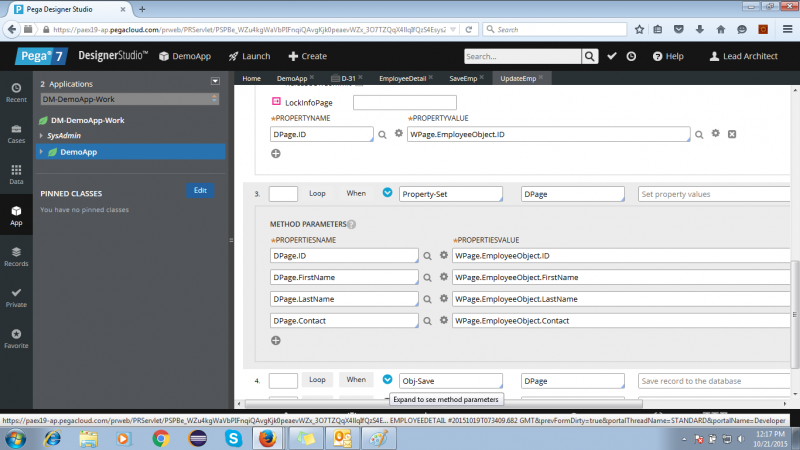Open search for DPage.ID in PROPERTYNAME
800x450 pixels.
tap(382, 135)
